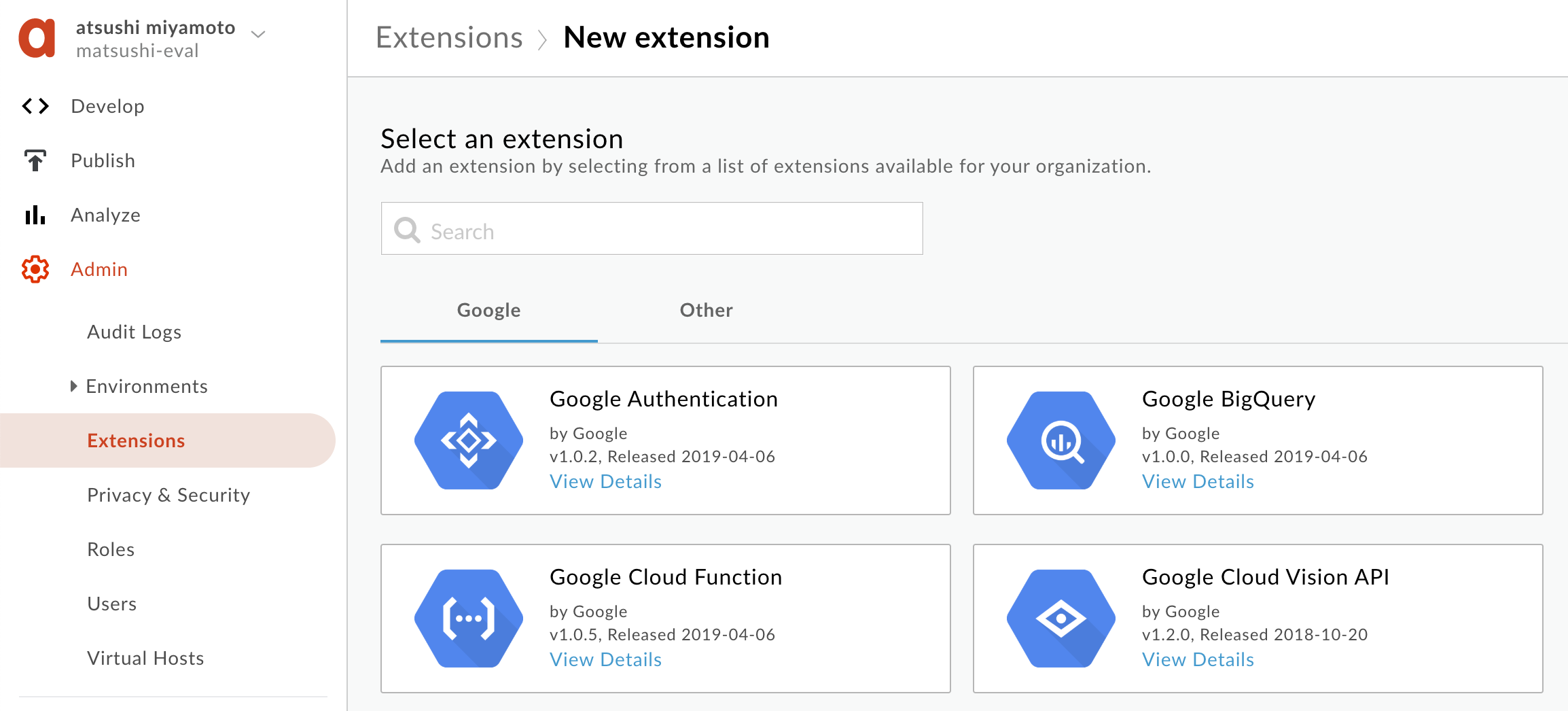Click the New extension page heading
This screenshot has width=1568, height=711.
[666, 37]
